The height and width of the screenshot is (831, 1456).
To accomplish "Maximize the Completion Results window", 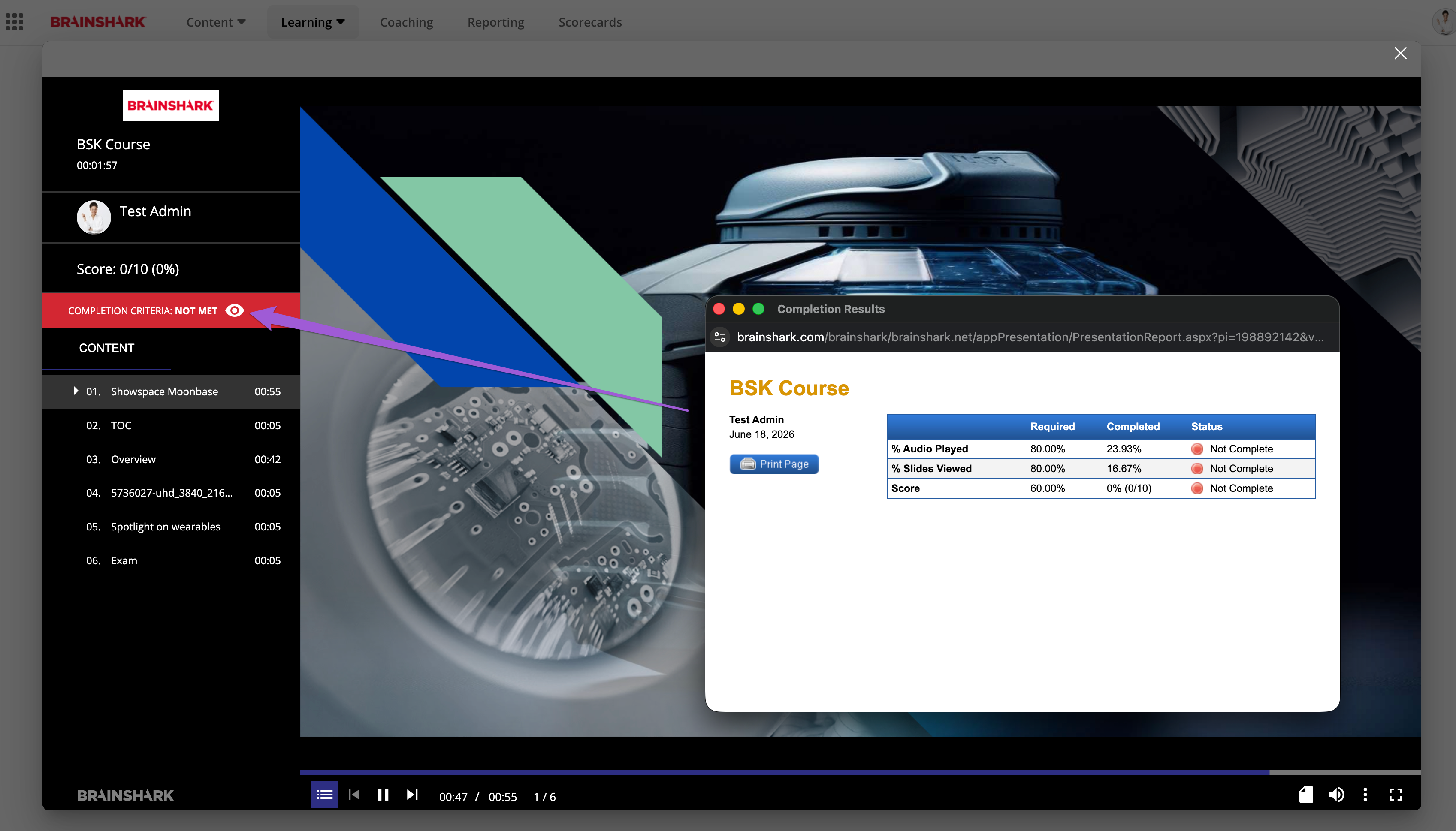I will pyautogui.click(x=758, y=309).
